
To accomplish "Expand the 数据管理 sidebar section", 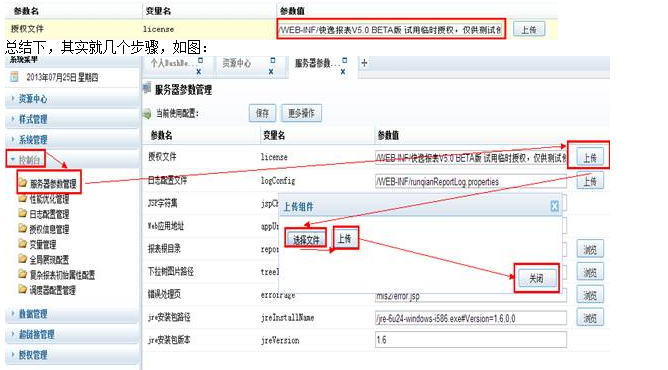I will coord(72,314).
